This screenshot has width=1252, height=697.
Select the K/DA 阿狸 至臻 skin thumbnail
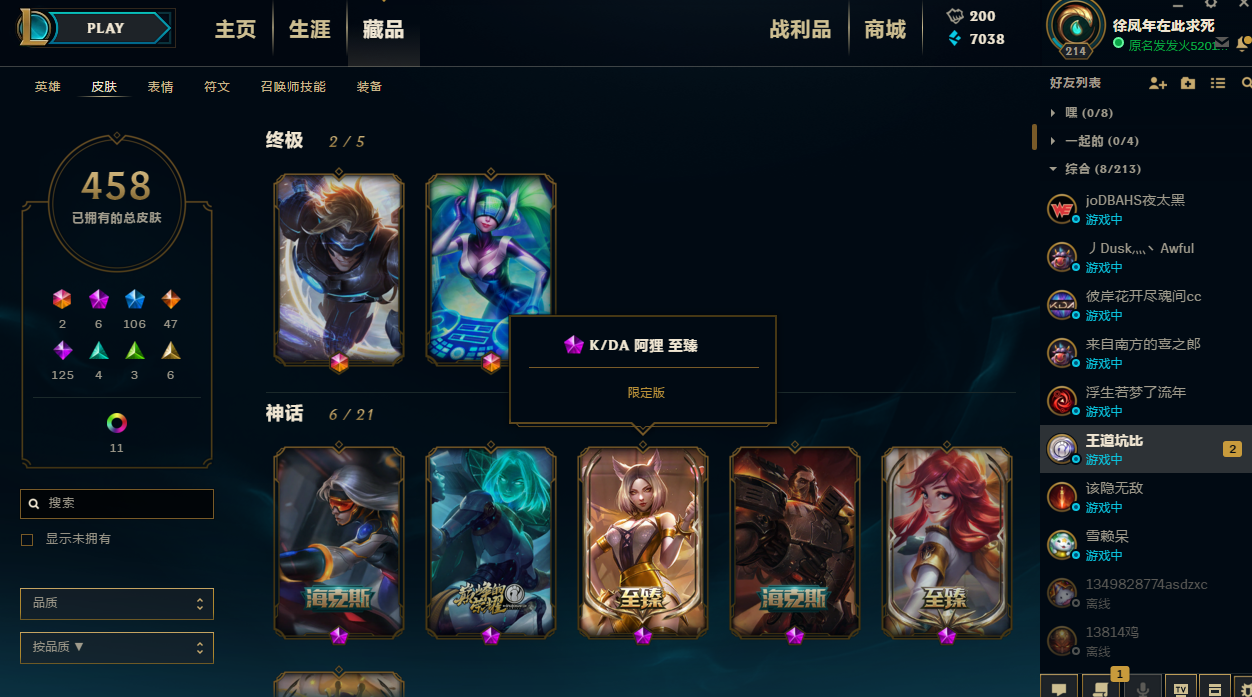pos(643,542)
